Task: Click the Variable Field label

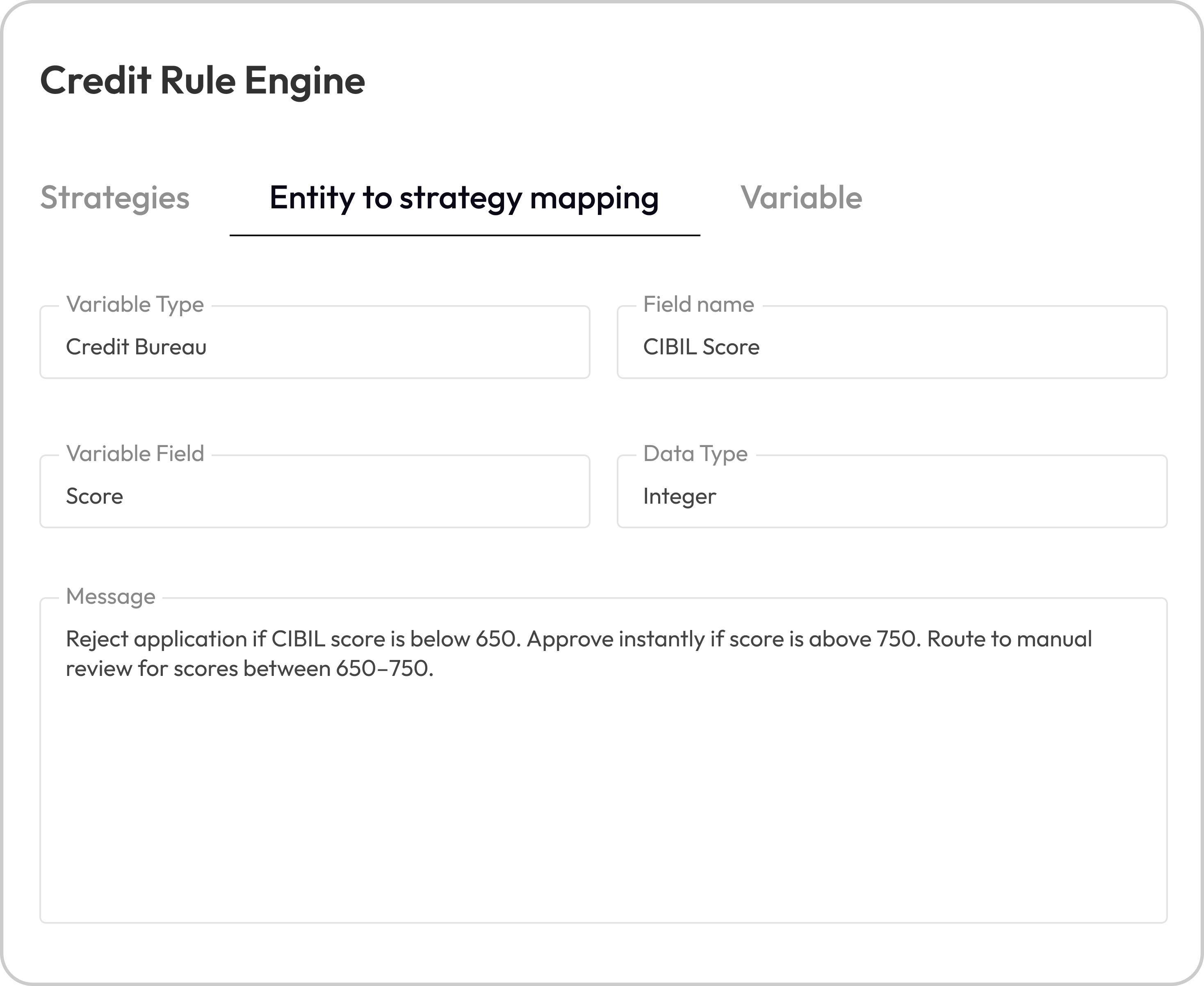Action: 135,453
